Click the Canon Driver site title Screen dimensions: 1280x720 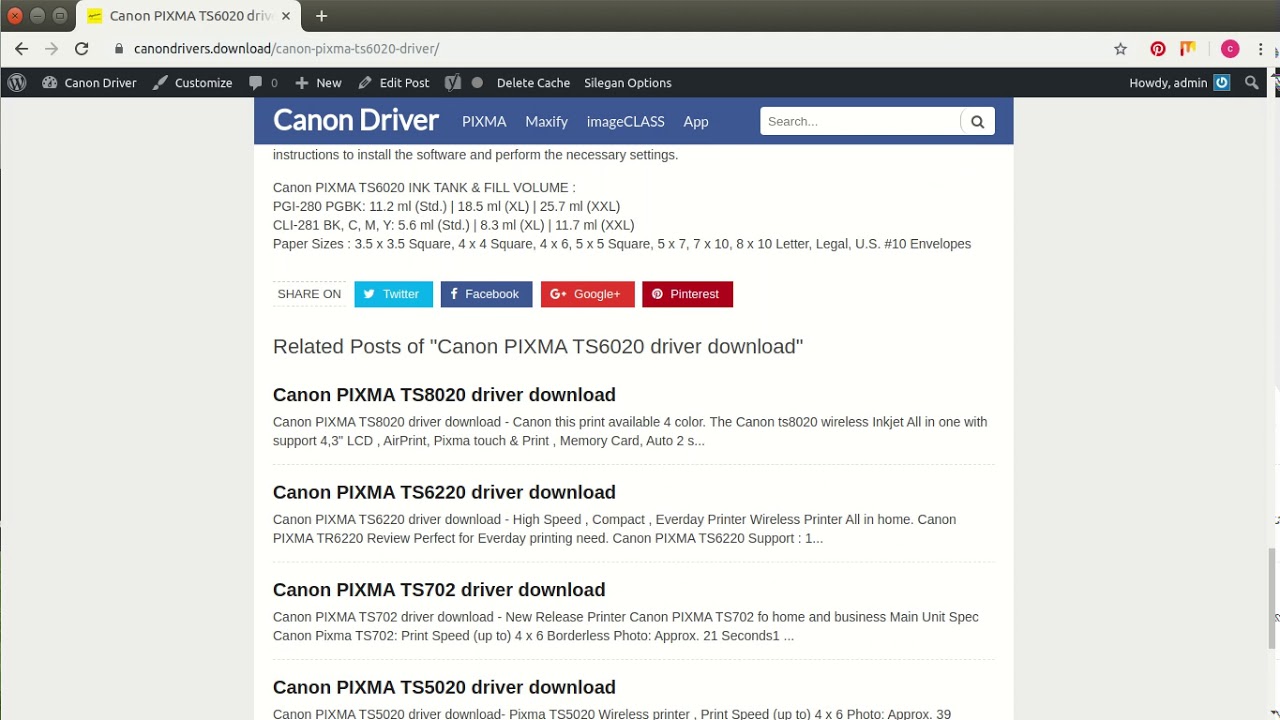[356, 120]
